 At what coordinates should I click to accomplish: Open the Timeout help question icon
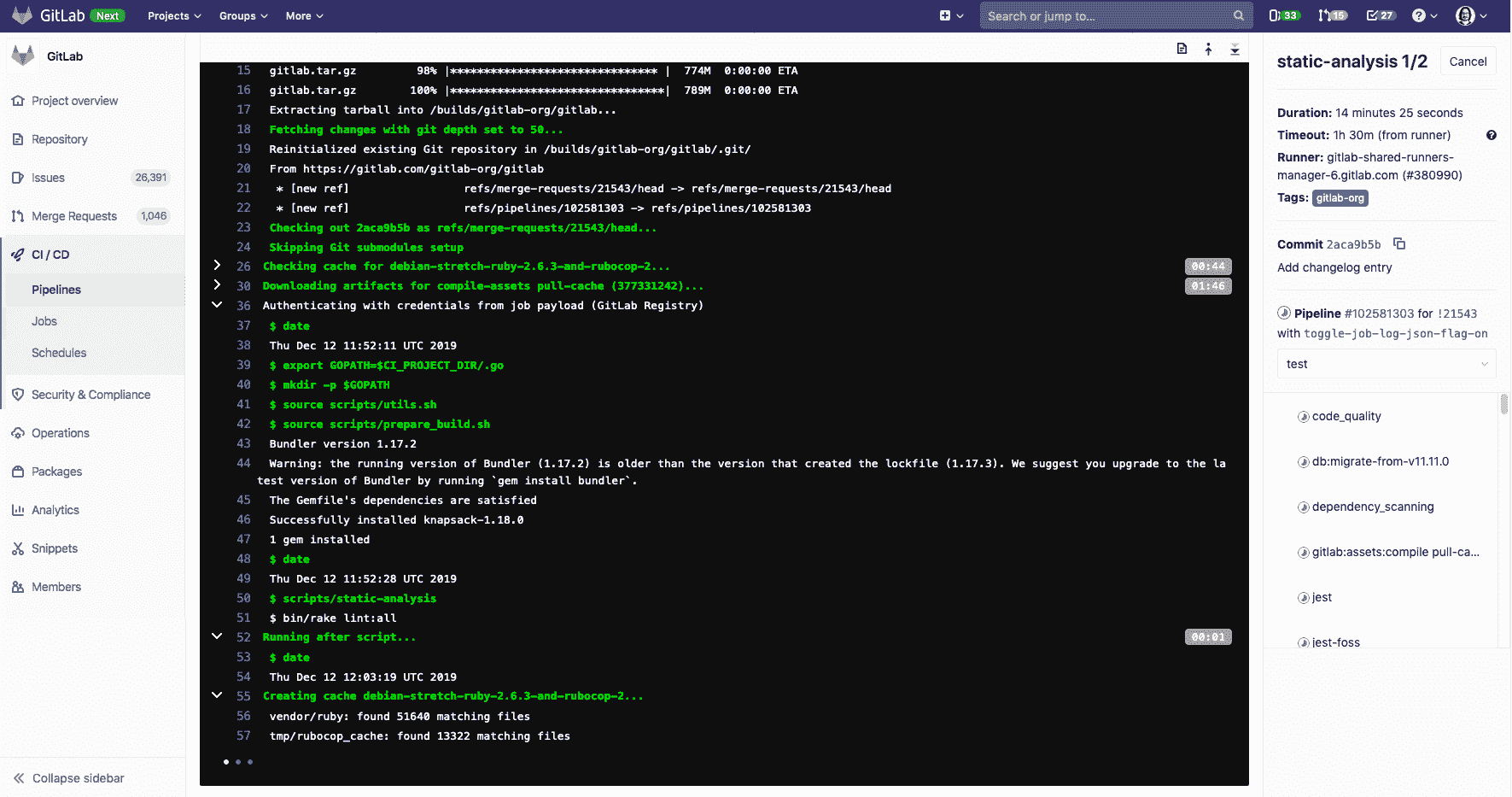1491,135
